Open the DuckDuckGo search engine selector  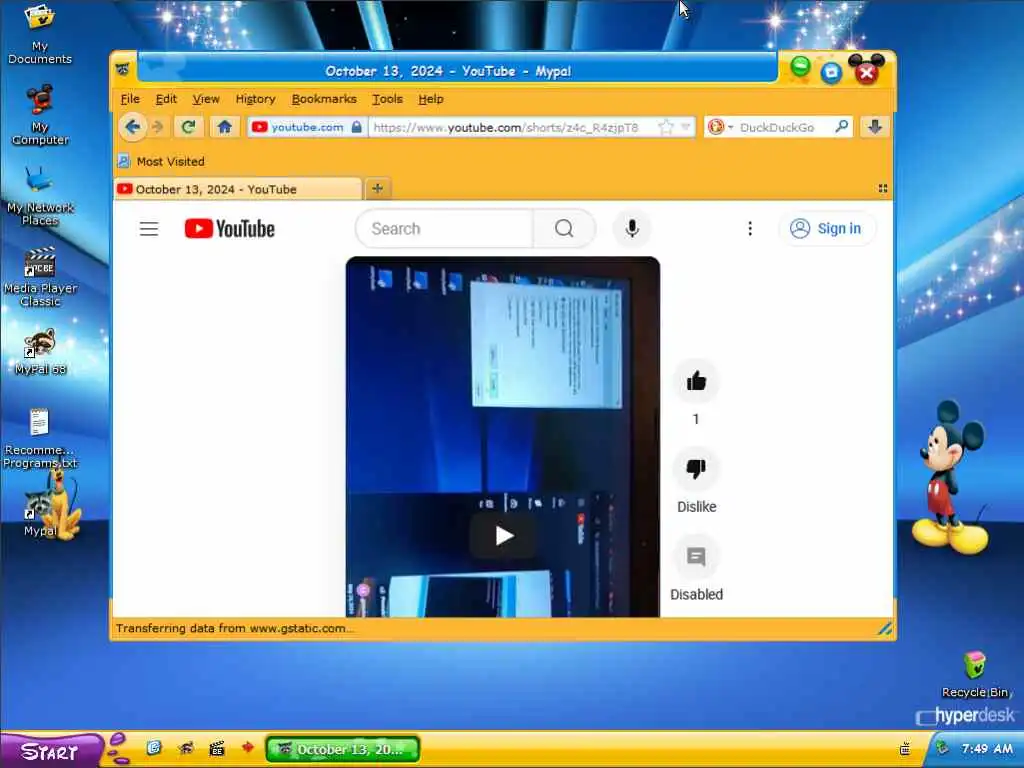[x=720, y=127]
